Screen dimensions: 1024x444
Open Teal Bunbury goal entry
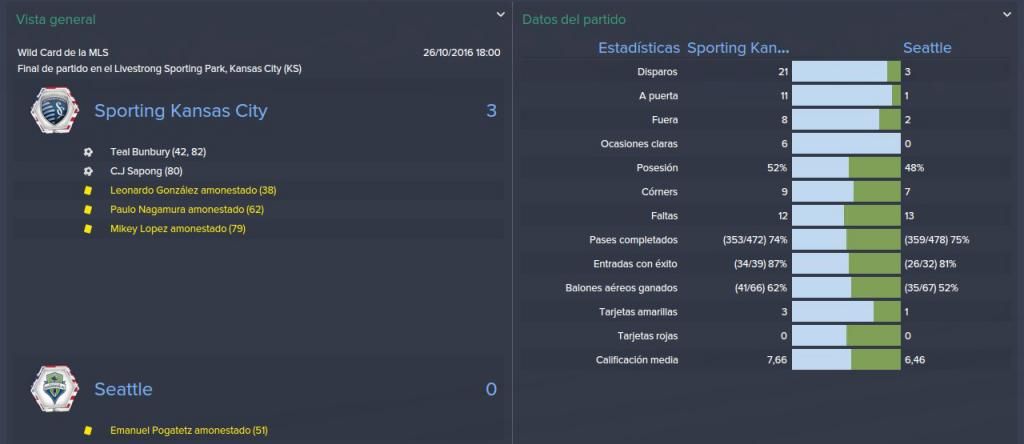pyautogui.click(x=159, y=151)
